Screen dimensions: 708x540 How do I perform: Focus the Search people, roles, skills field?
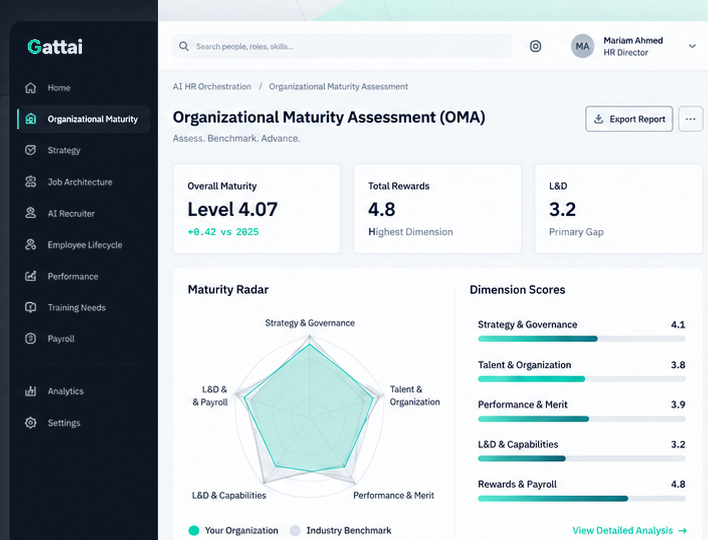tap(342, 46)
